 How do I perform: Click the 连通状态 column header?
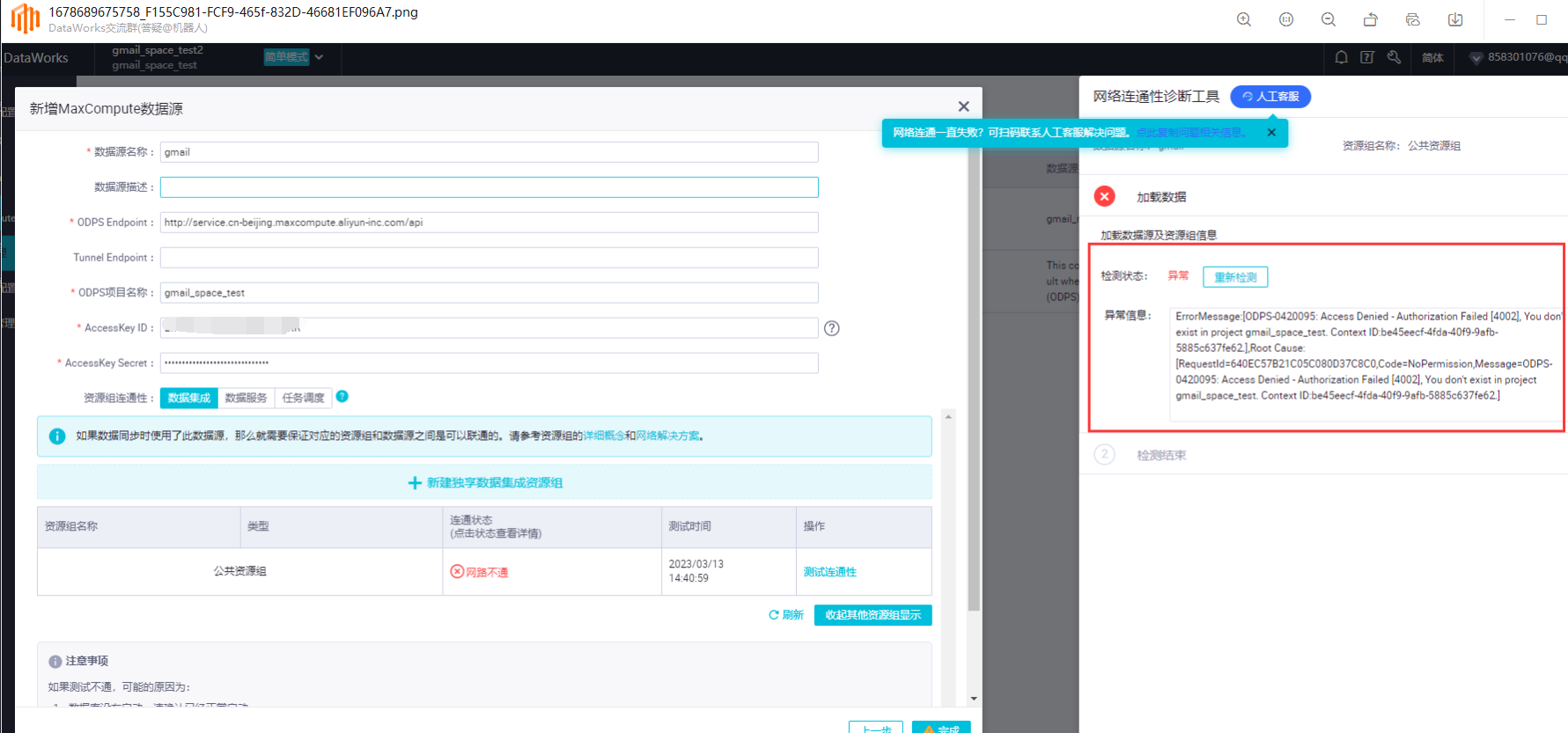click(552, 527)
